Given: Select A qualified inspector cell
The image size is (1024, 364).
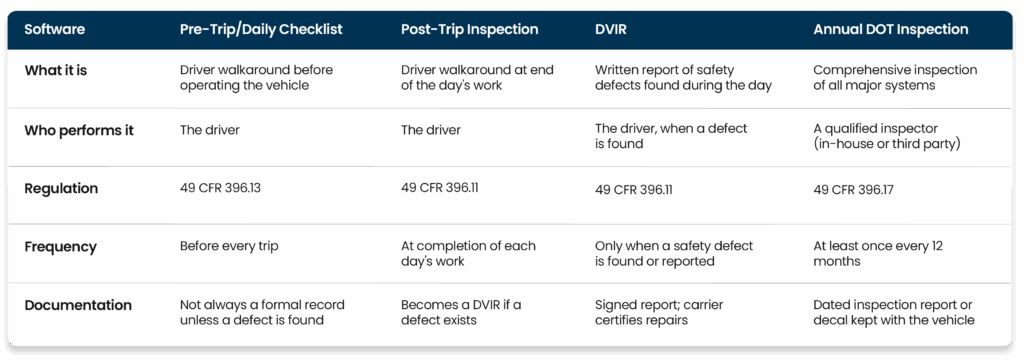Looking at the screenshot, I should 887,137.
